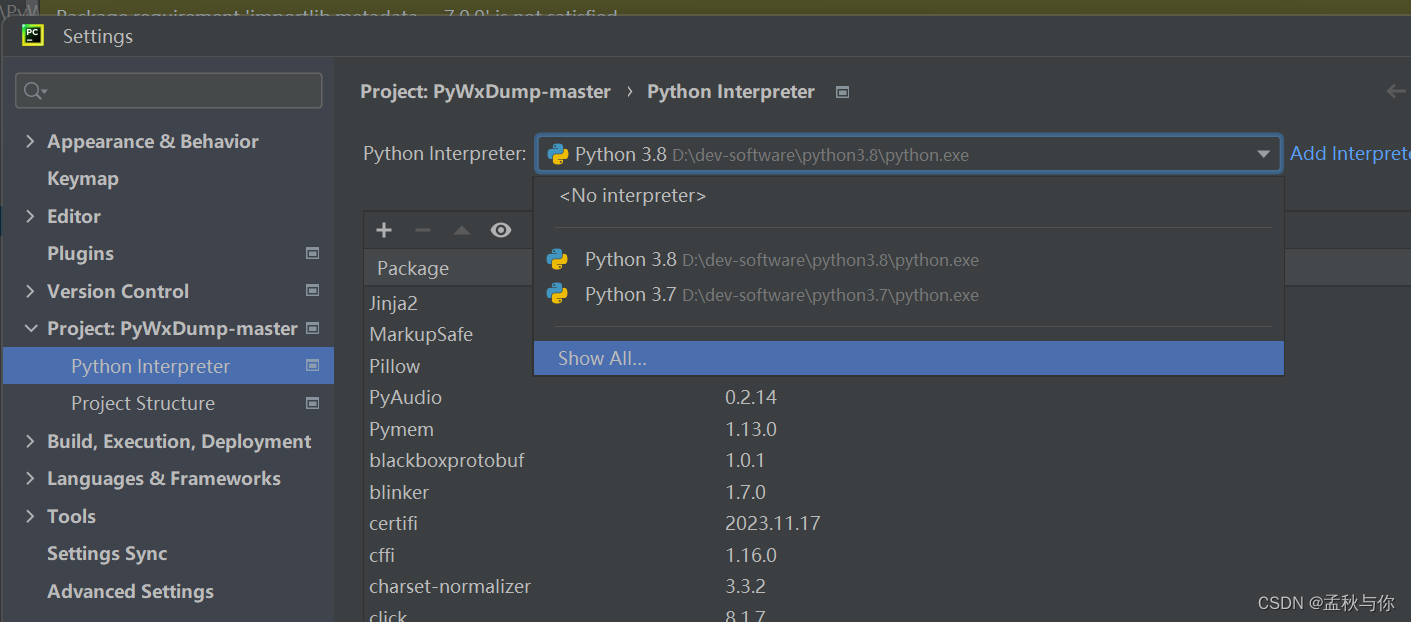Select the charset-normalizer package row
This screenshot has width=1411, height=622.
pos(450,587)
